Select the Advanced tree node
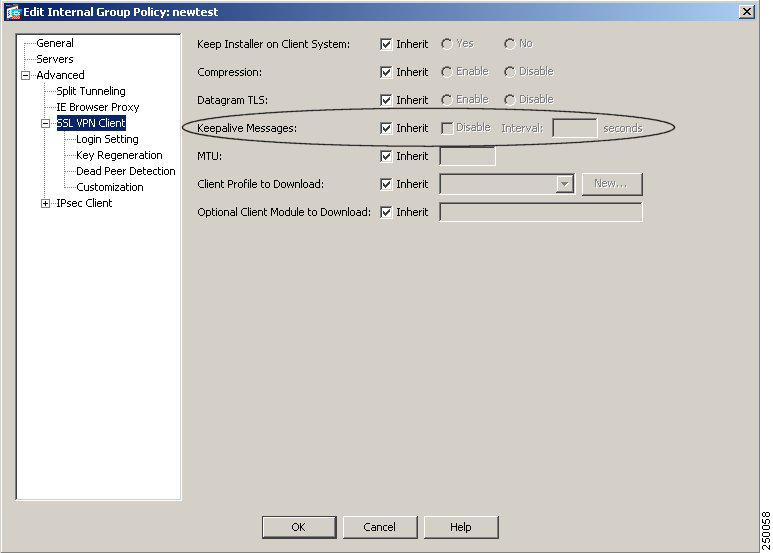 [x=60, y=75]
